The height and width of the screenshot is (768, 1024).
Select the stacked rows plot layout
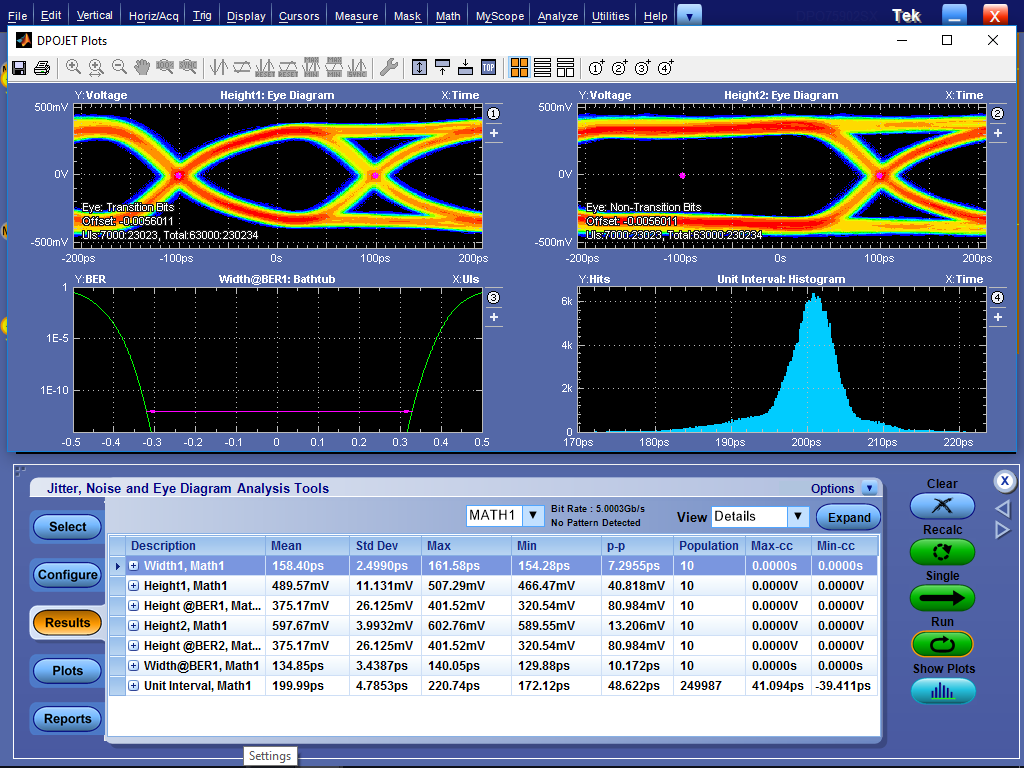pos(542,67)
